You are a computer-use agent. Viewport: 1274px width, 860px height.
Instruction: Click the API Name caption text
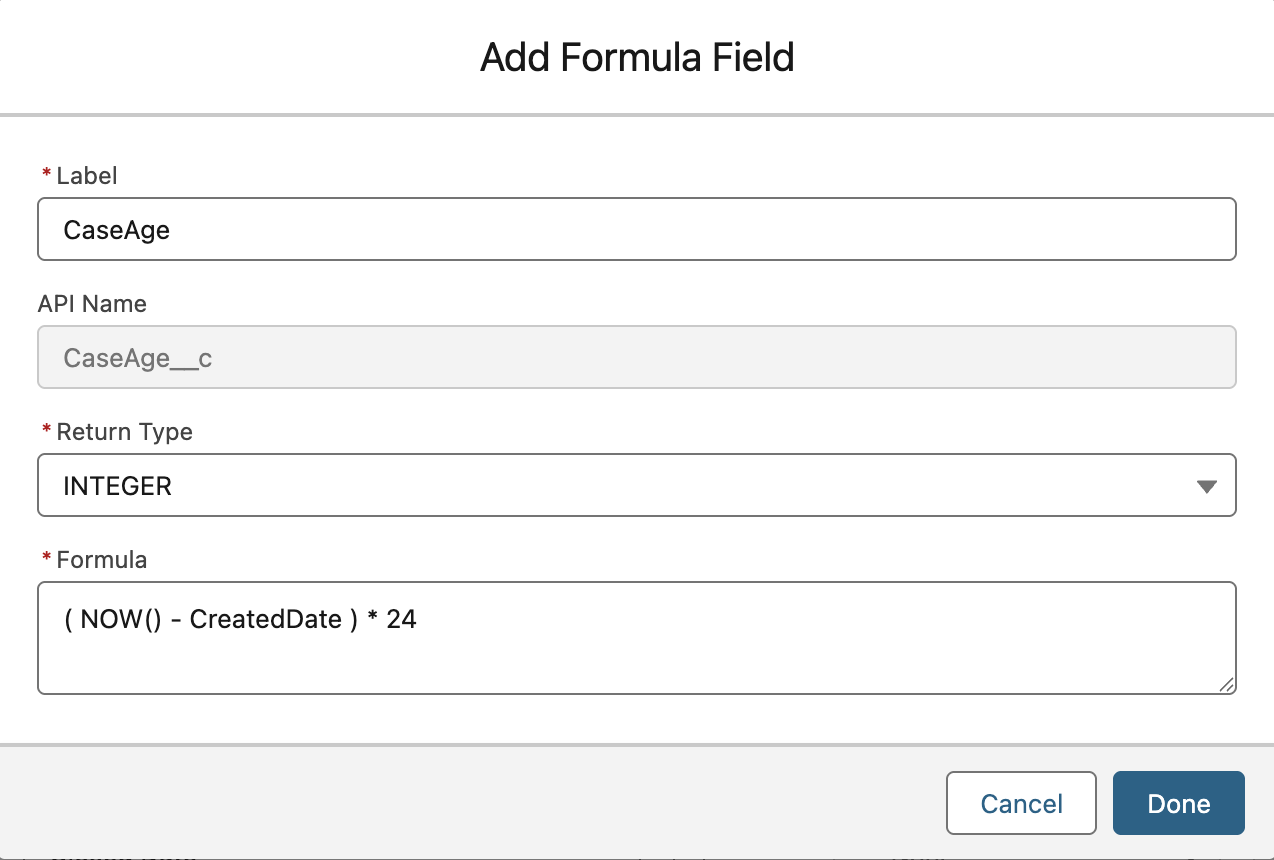pos(92,304)
